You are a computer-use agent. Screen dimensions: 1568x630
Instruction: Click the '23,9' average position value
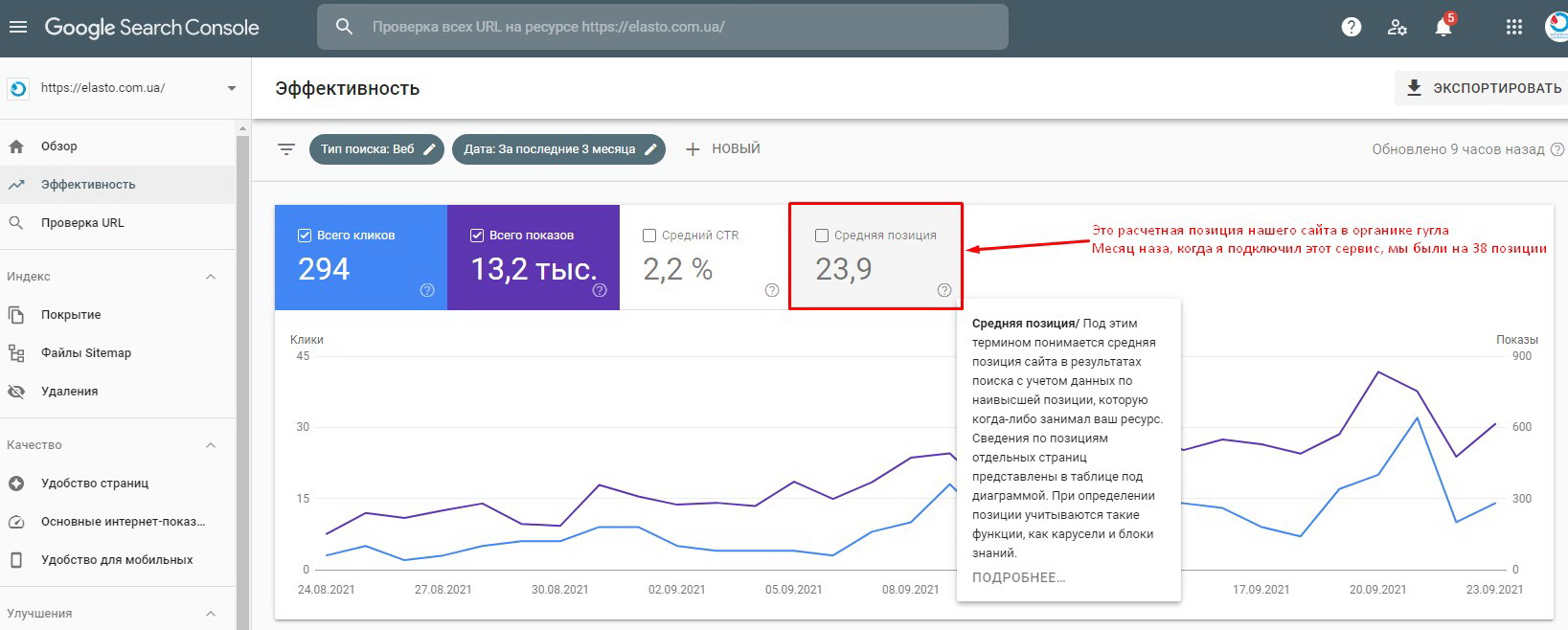point(844,270)
